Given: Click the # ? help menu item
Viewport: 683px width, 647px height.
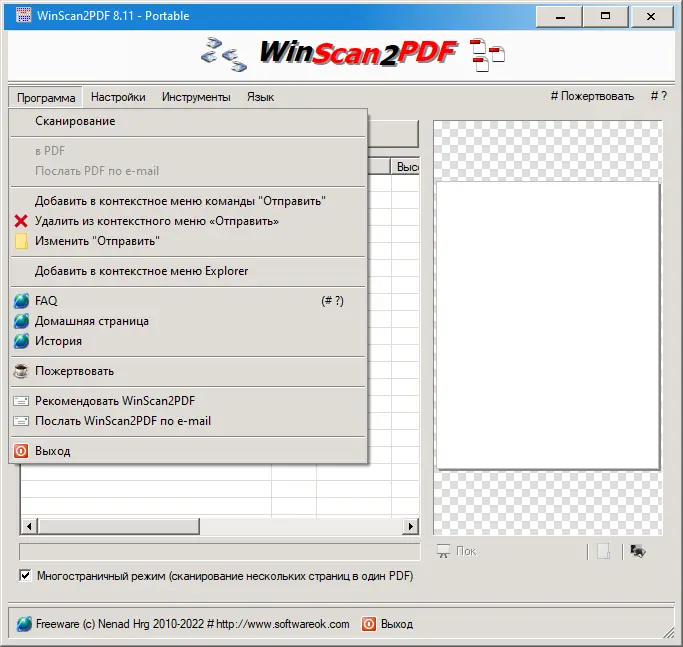Looking at the screenshot, I should coord(659,96).
